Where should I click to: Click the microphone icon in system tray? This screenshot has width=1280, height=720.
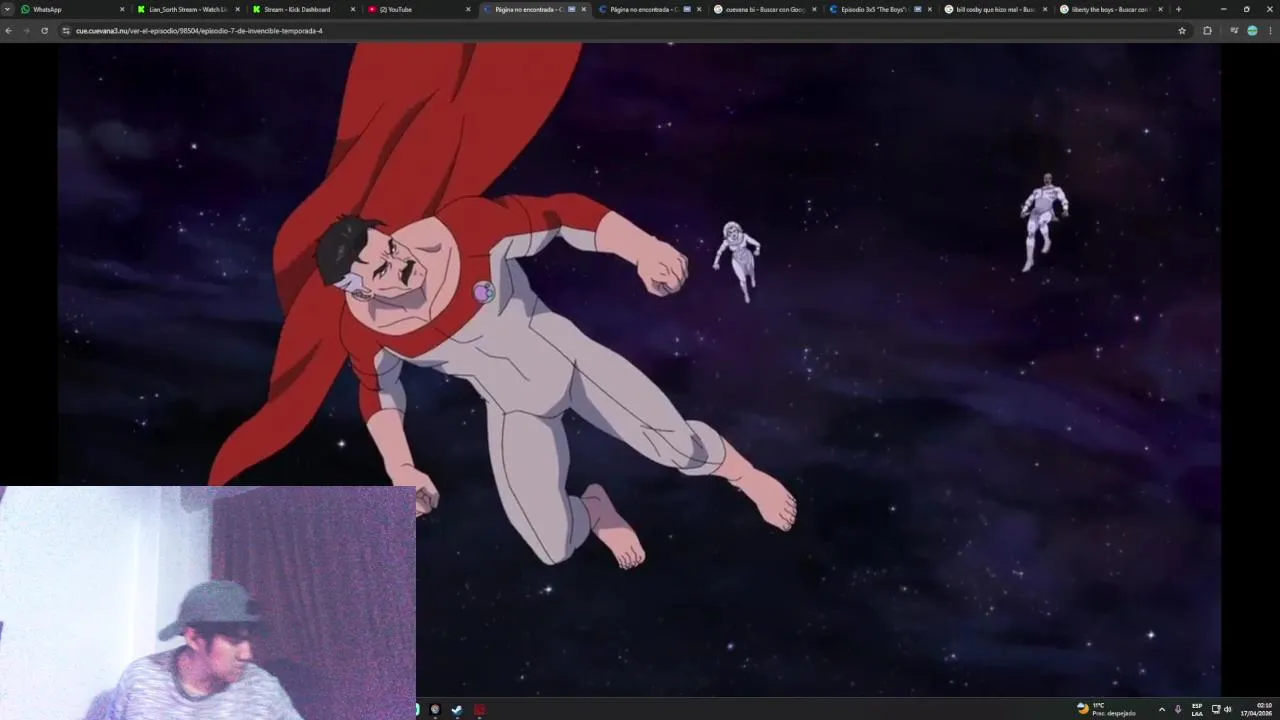(x=1178, y=709)
